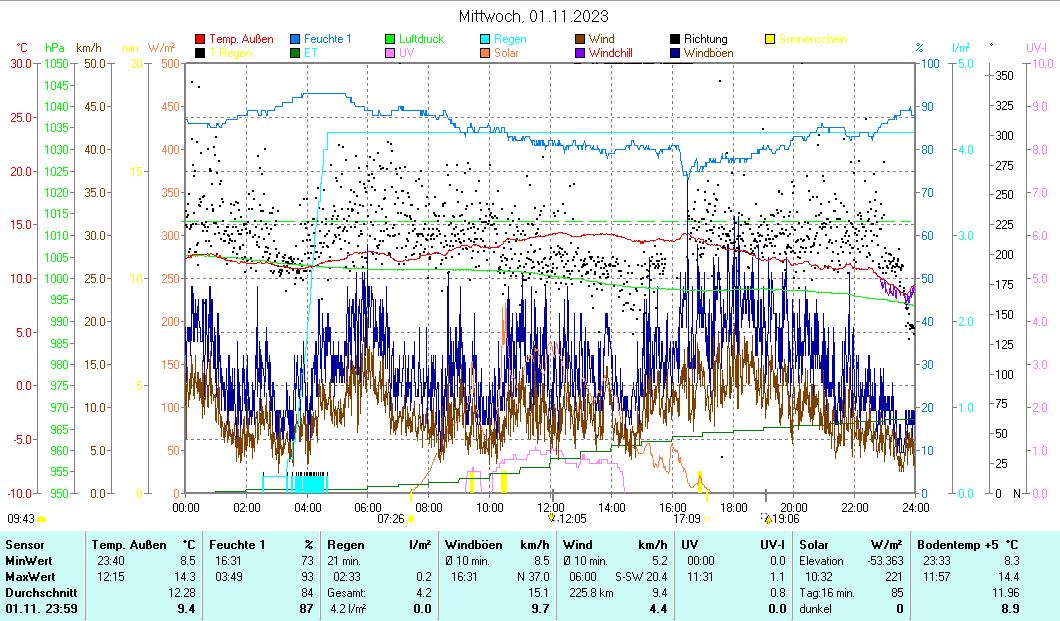This screenshot has width=1060, height=621.
Task: Click the Luftdruck legend label
Action: 421,39
